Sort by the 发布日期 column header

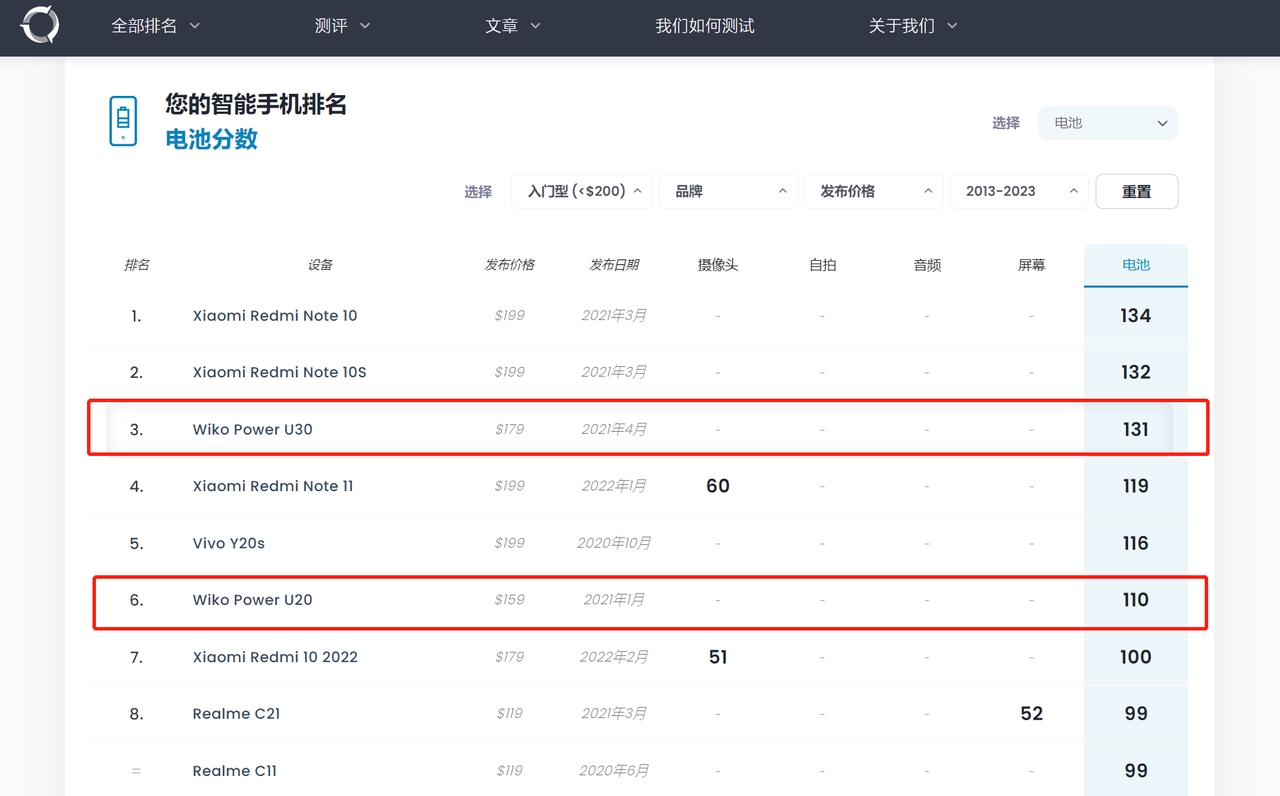tap(614, 265)
